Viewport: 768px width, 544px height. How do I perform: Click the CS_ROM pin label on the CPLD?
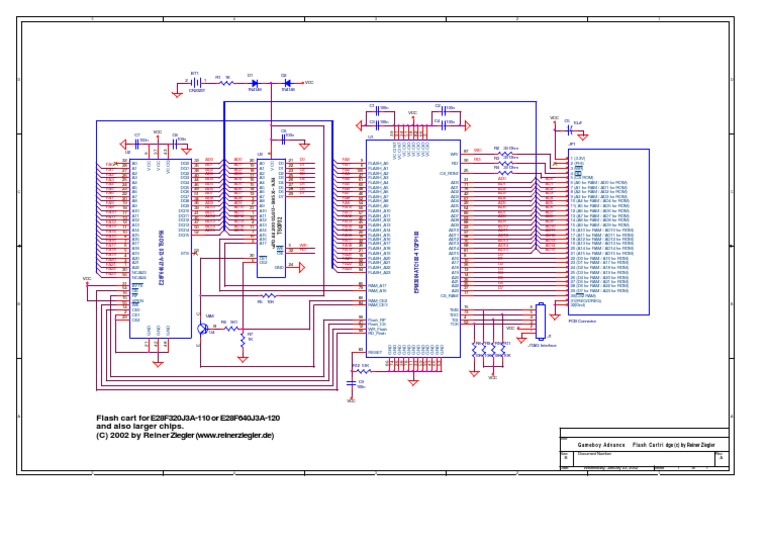point(449,173)
